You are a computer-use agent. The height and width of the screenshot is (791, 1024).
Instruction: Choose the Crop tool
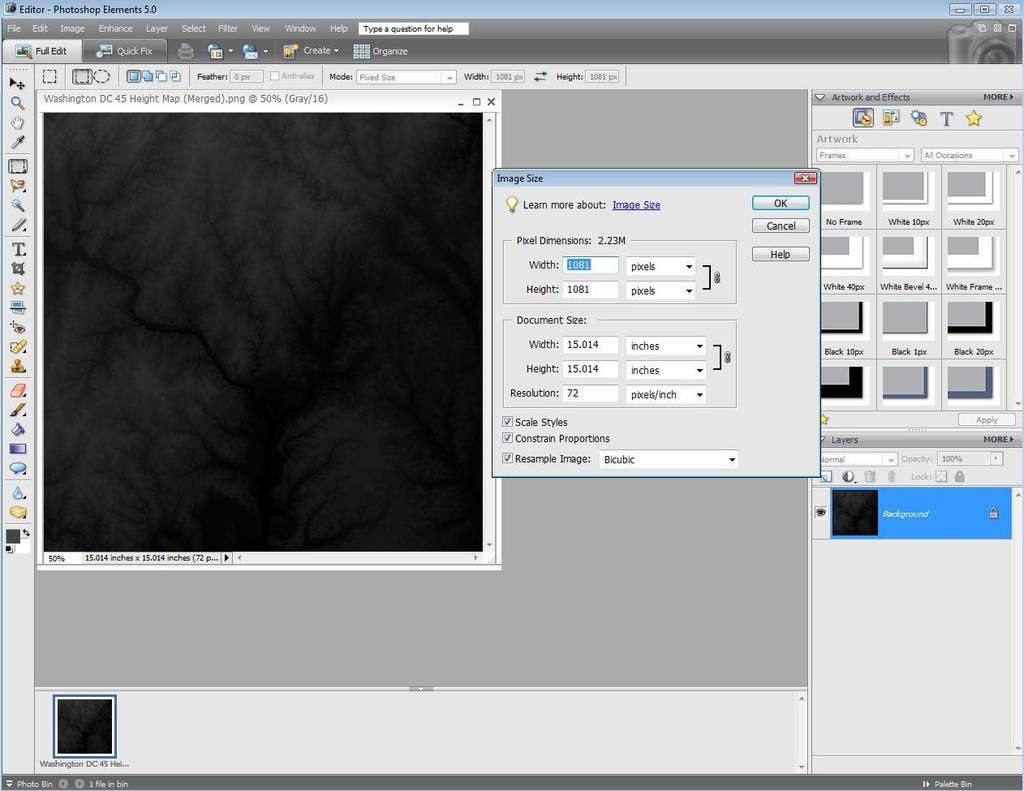17,269
